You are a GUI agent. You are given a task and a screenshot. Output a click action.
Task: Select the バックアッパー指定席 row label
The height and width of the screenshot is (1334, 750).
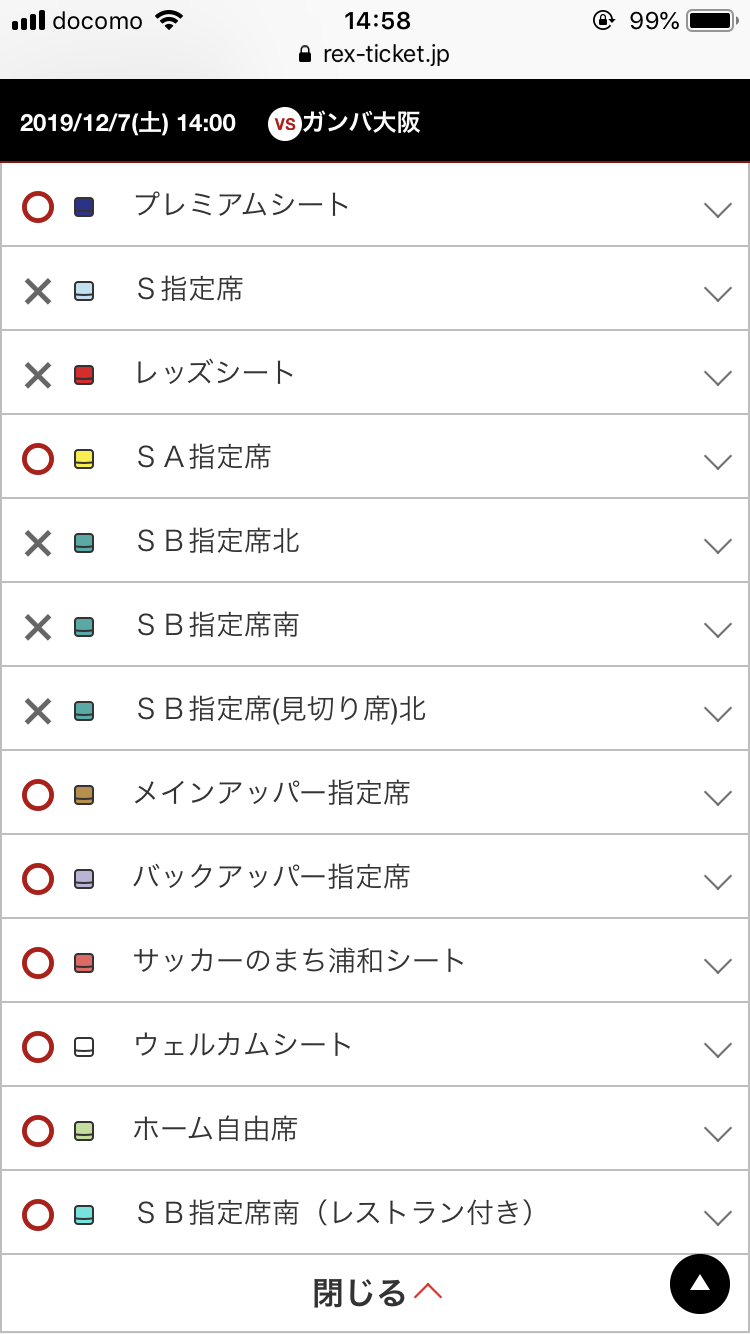[x=272, y=877]
